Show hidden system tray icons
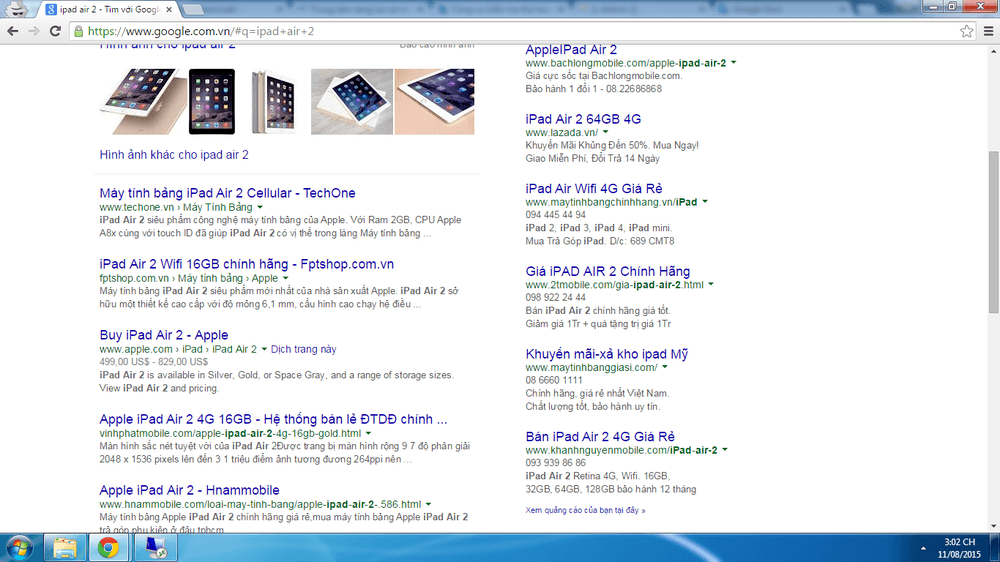1000x562 pixels. [923, 549]
